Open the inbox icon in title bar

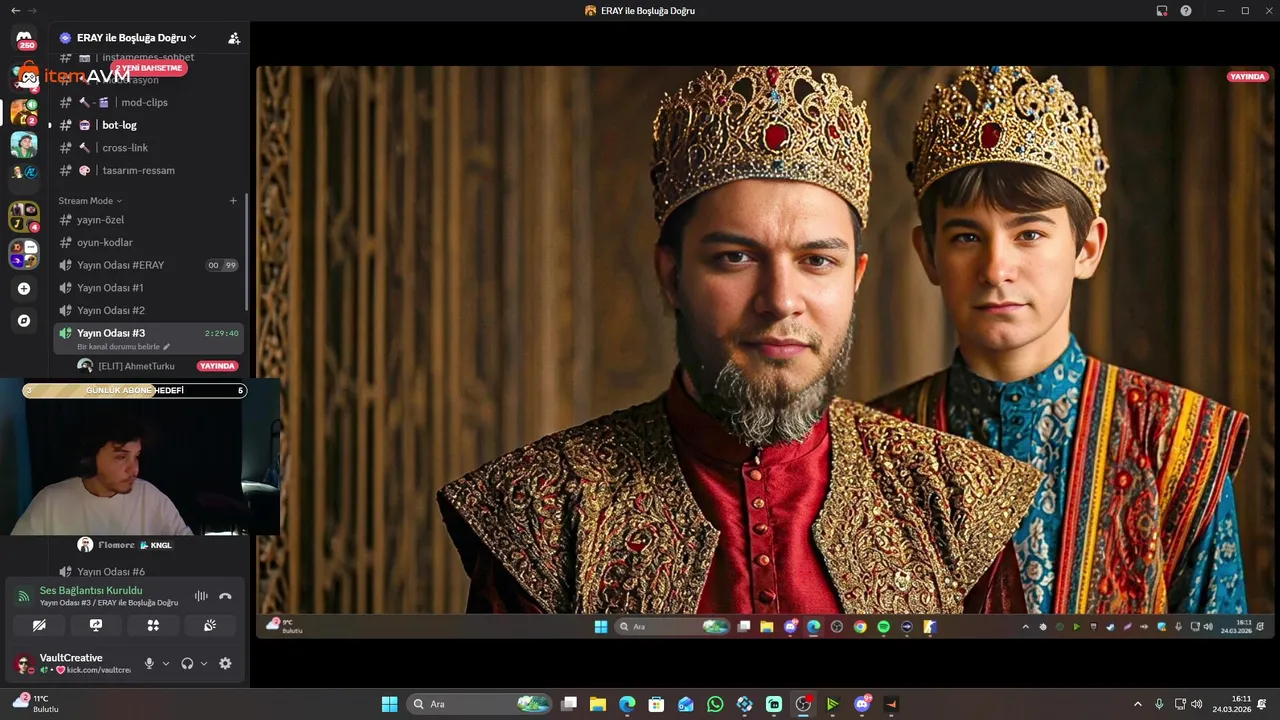pyautogui.click(x=1161, y=10)
